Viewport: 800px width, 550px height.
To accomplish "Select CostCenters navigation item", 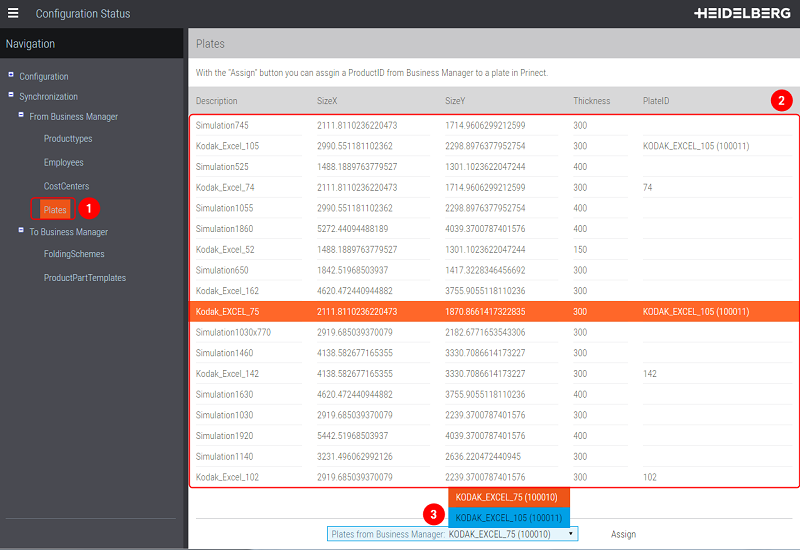I will 66,186.
